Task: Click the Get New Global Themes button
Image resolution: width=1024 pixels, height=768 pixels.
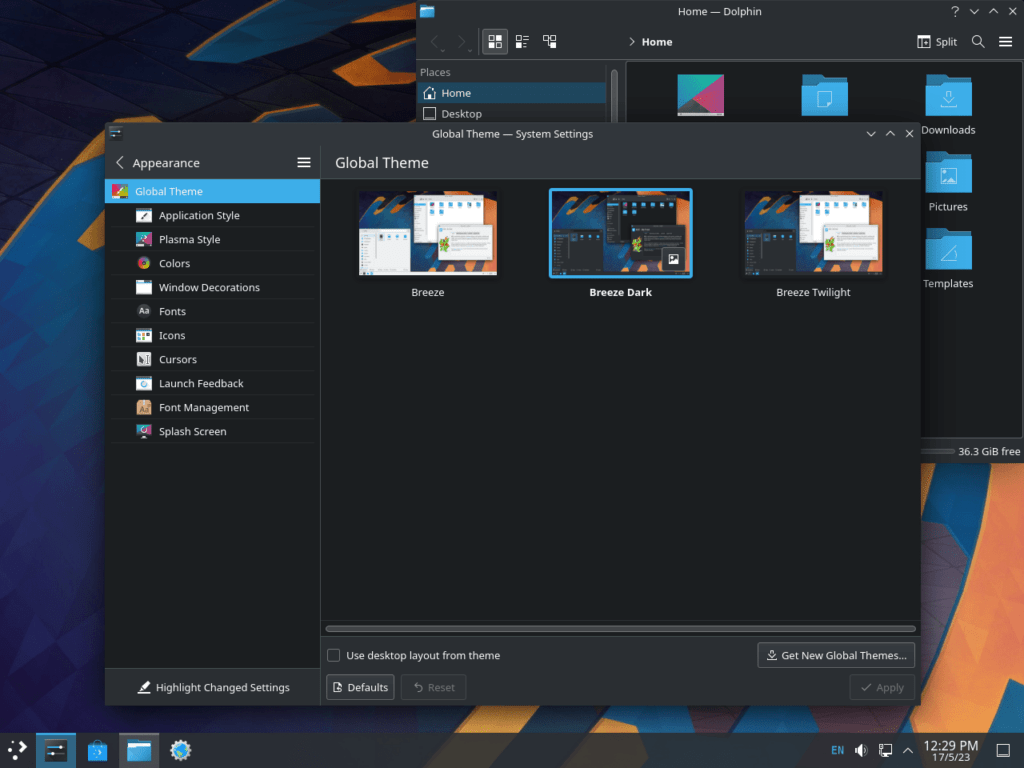Action: point(836,655)
